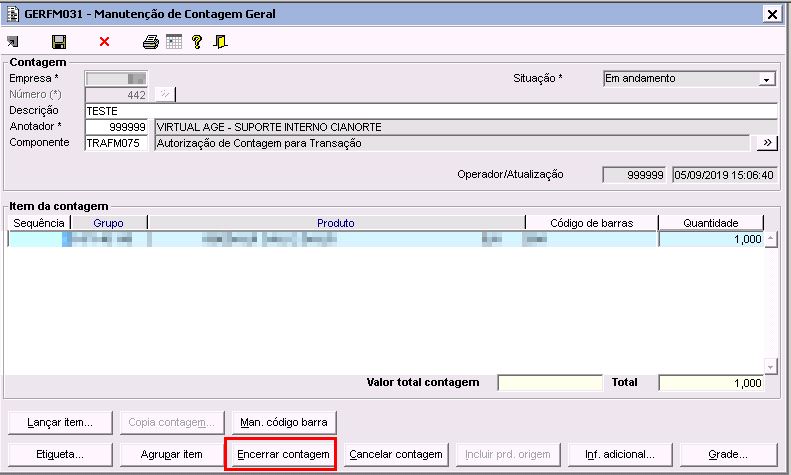This screenshot has width=791, height=475.
Task: Click the Operador field showing 999999
Action: pyautogui.click(x=634, y=175)
